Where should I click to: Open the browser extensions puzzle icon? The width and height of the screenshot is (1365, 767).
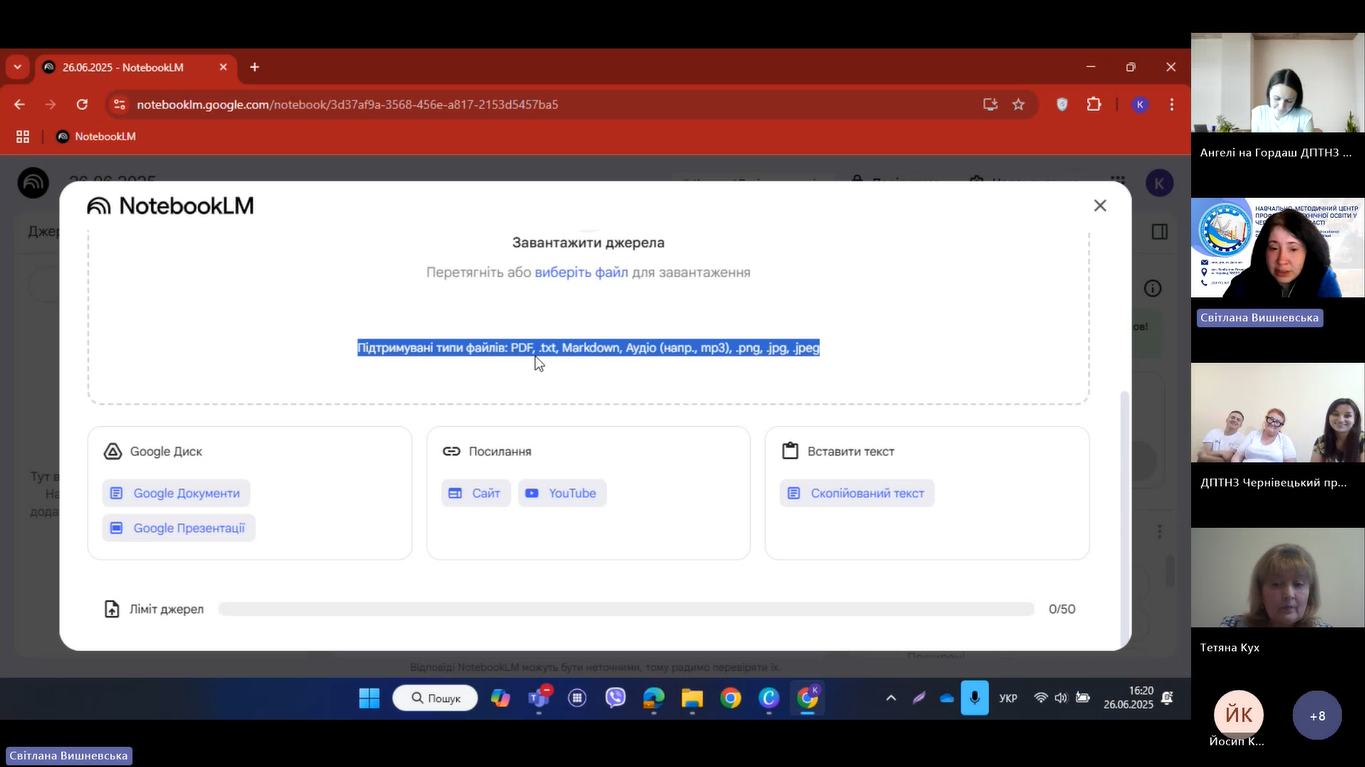click(1094, 104)
